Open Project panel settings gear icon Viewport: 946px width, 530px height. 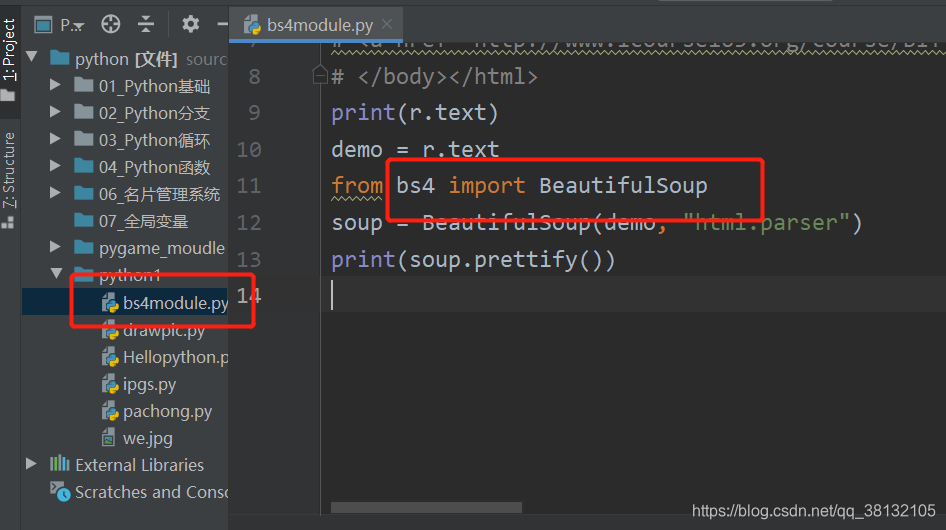pyautogui.click(x=191, y=24)
